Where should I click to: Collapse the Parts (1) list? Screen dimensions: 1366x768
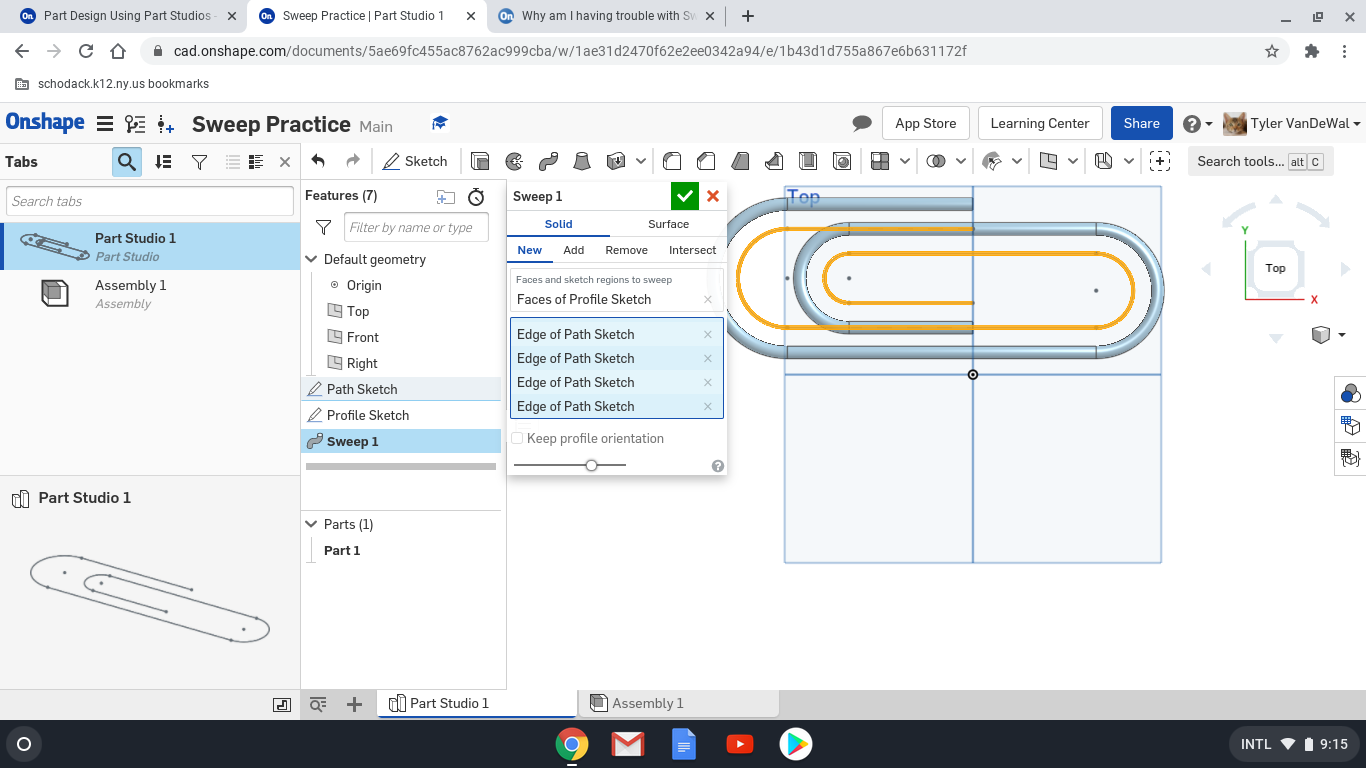coord(312,524)
